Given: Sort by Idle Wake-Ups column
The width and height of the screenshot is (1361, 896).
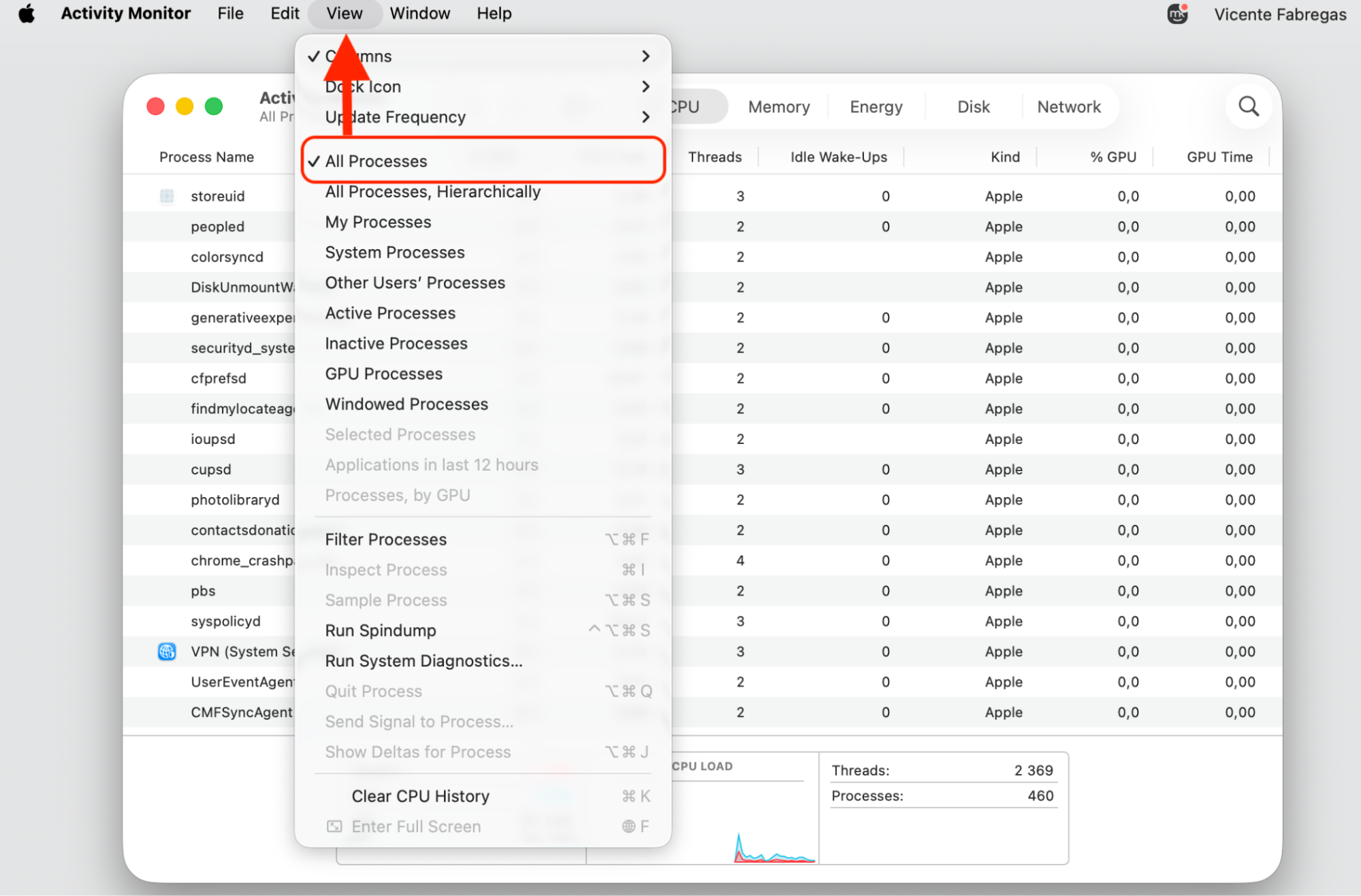Looking at the screenshot, I should tap(838, 157).
